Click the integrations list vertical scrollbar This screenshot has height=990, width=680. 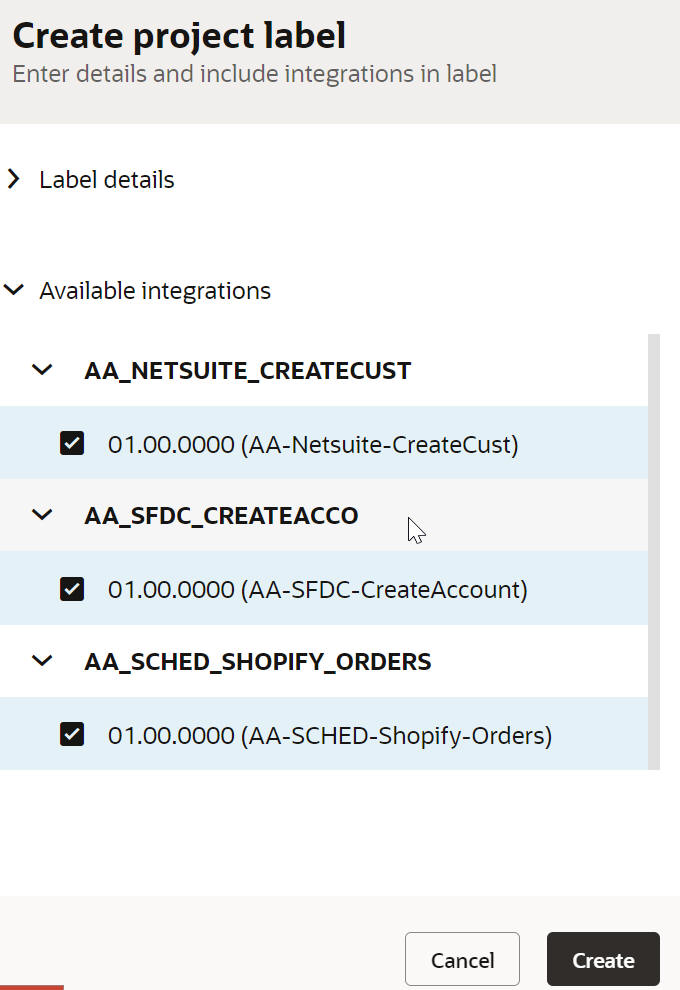tap(653, 552)
